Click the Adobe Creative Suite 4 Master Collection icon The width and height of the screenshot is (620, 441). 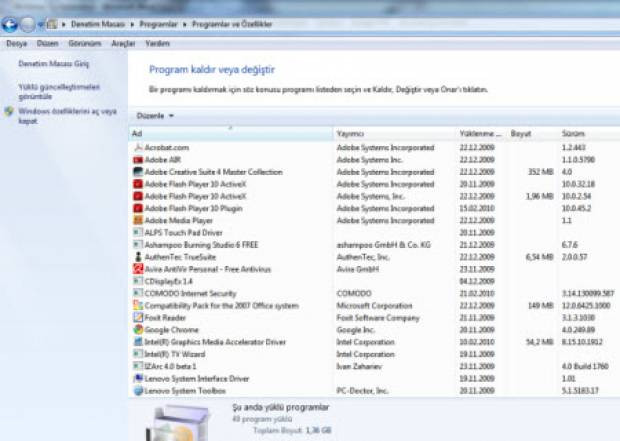[138, 172]
